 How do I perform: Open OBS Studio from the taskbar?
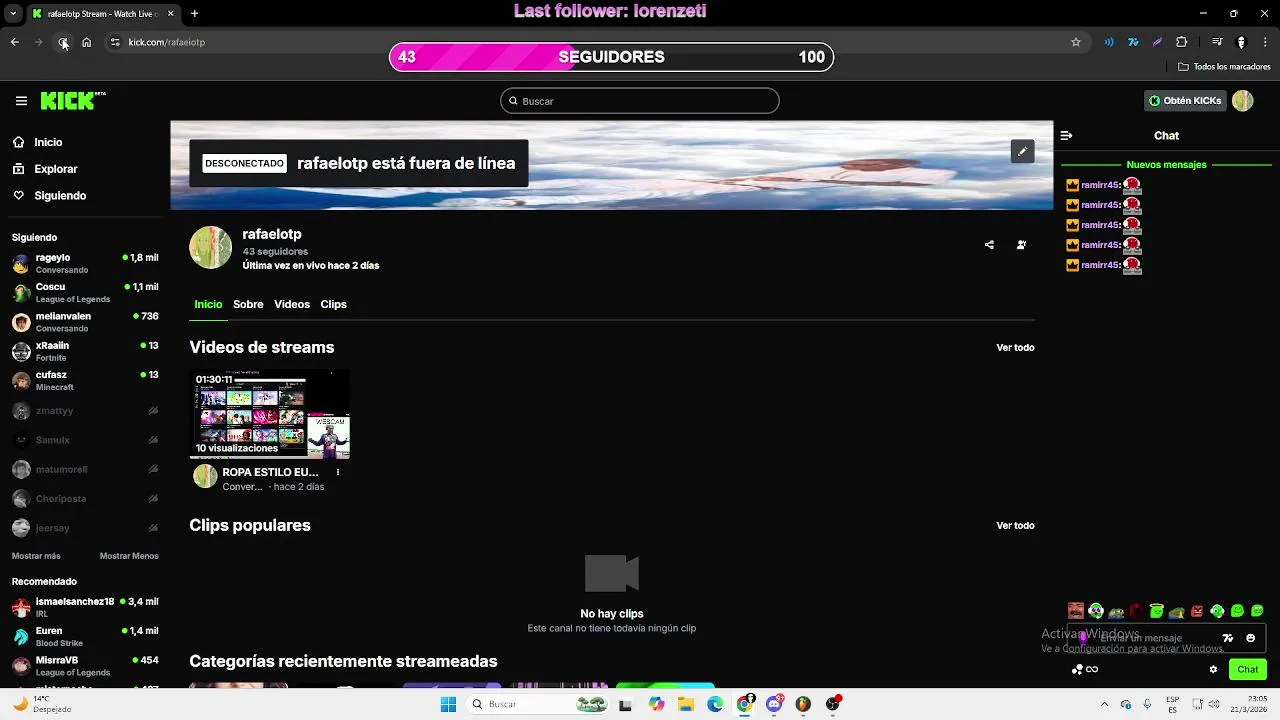[832, 704]
